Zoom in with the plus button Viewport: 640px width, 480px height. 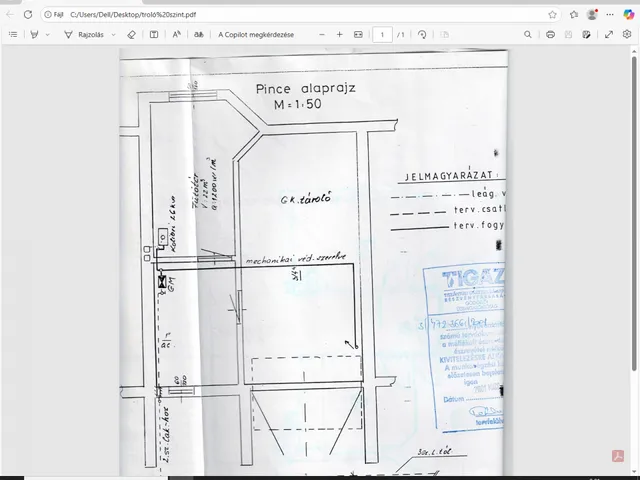(340, 34)
